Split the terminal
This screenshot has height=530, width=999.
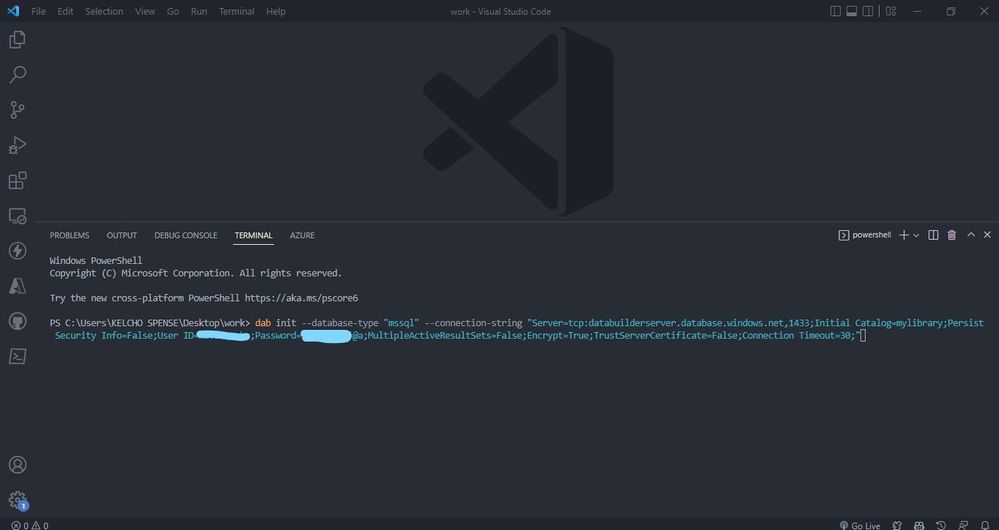[x=933, y=235]
